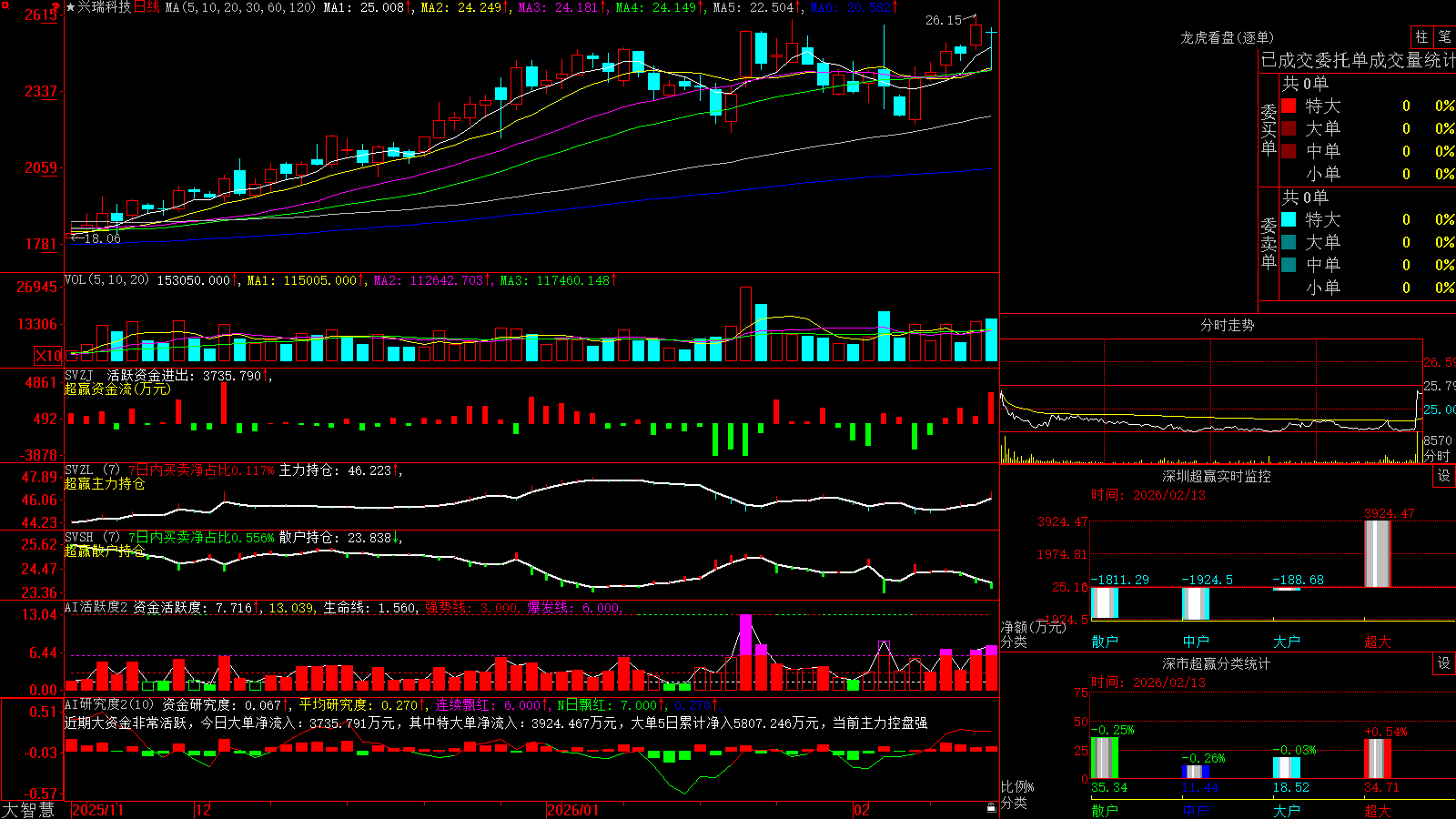
Task: Click the 散户 ratio bar labeled -0.25%
Action: click(x=1105, y=758)
